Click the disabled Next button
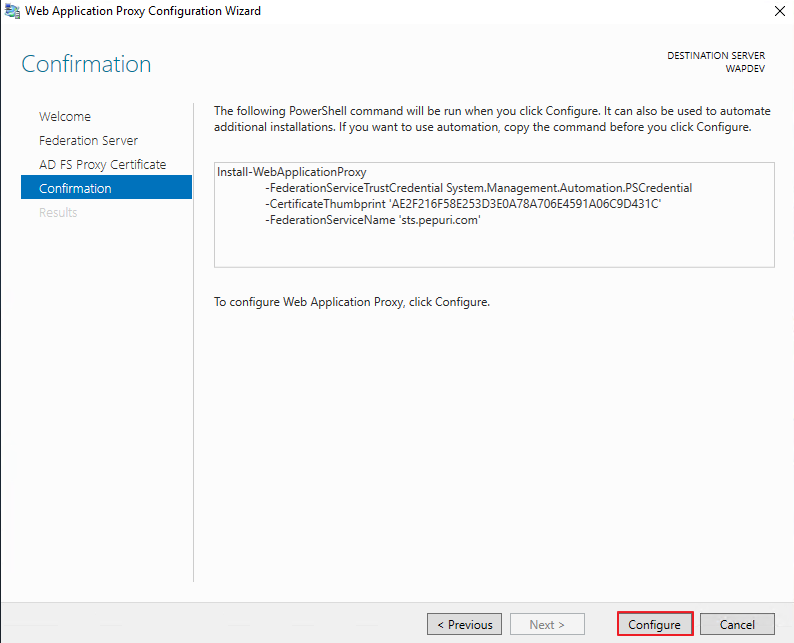The image size is (794, 643). 547,624
